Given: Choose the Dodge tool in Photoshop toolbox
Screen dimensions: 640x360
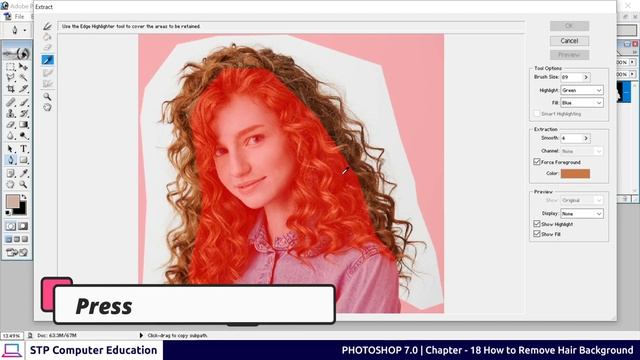Looking at the screenshot, I should (23, 136).
